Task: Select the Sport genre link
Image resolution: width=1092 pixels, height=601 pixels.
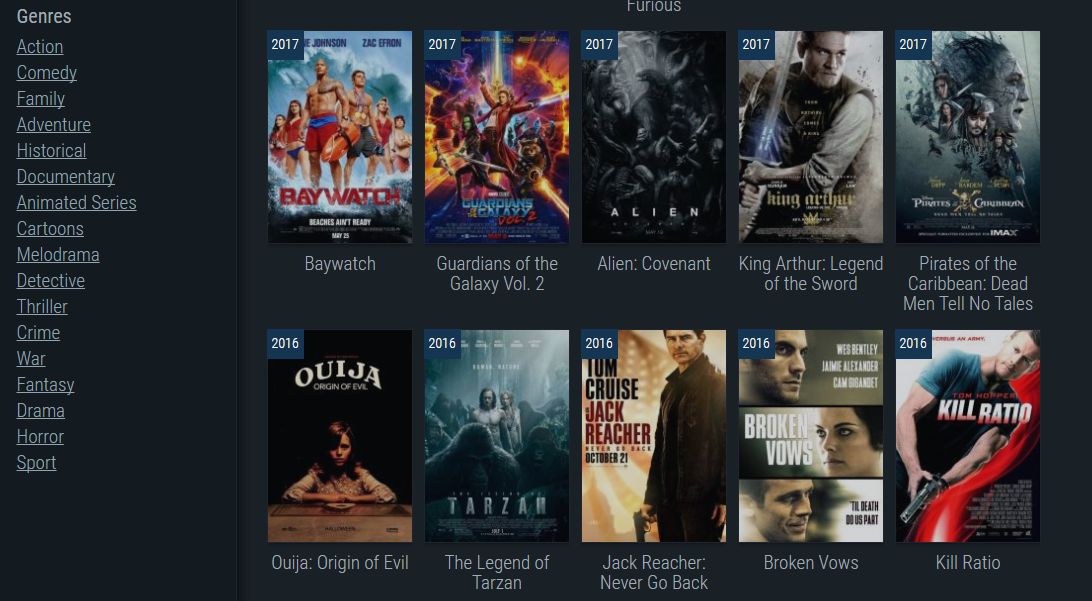Action: [36, 462]
